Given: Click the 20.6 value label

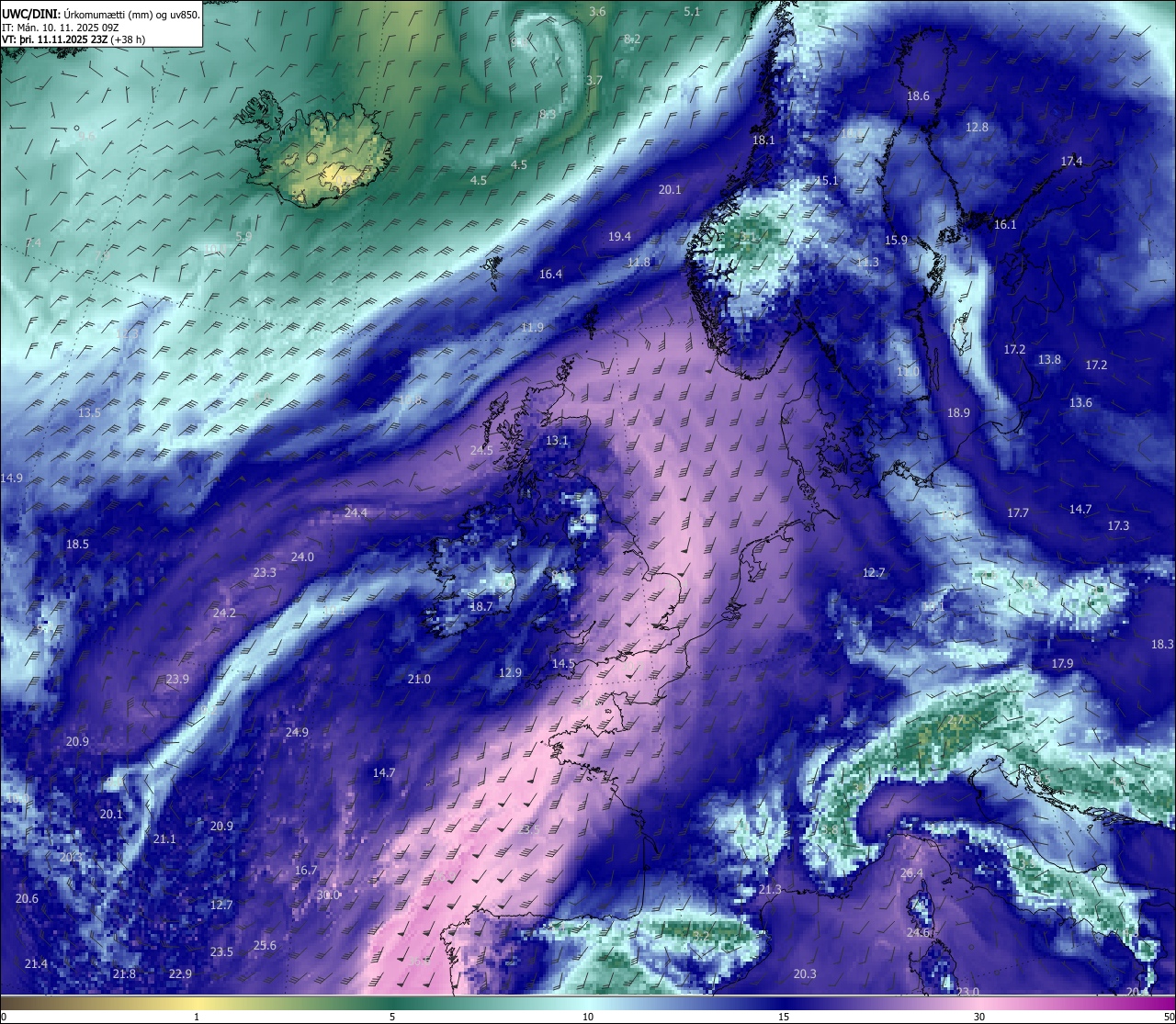Looking at the screenshot, I should coord(27,898).
